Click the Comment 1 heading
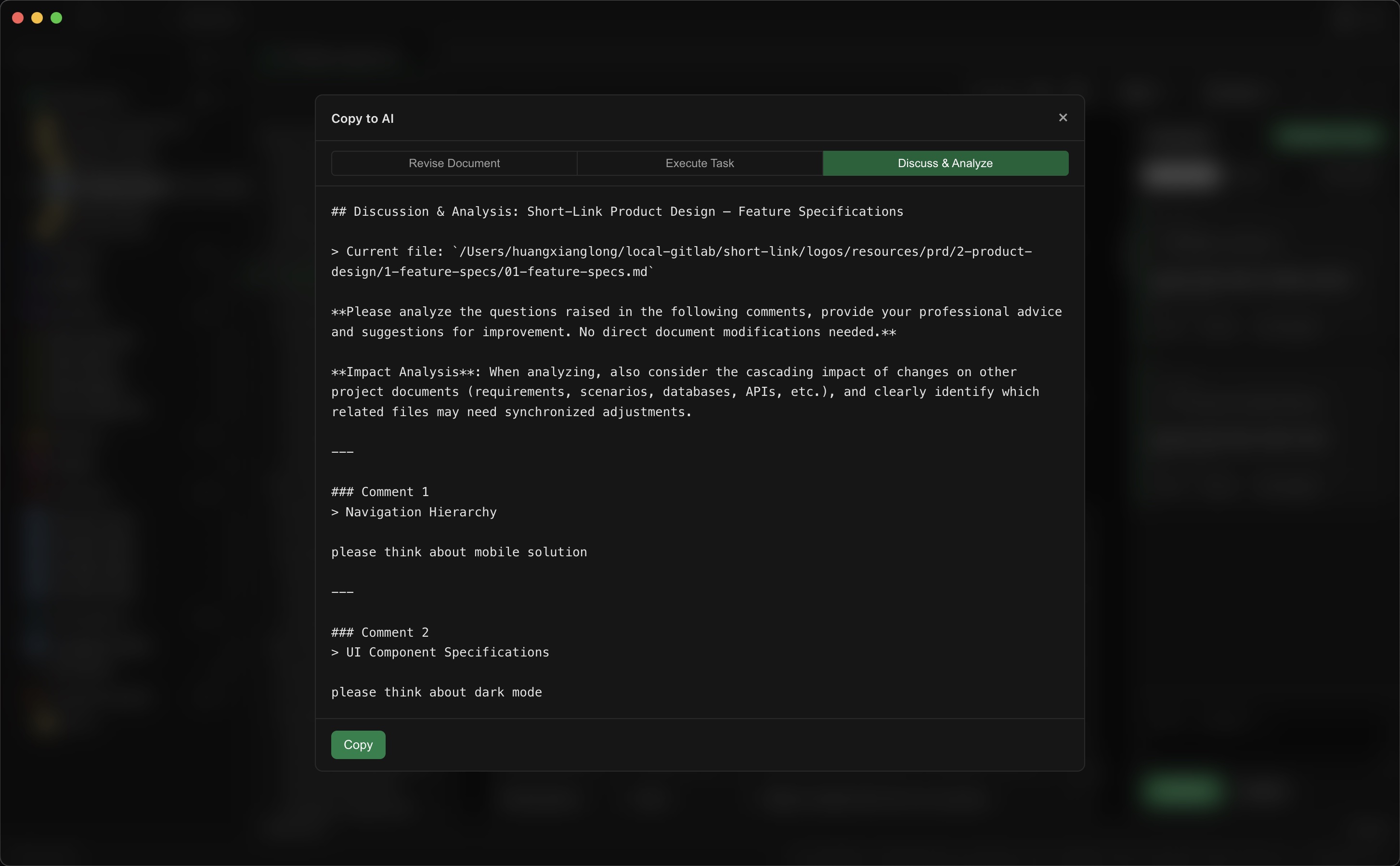 [x=379, y=491]
